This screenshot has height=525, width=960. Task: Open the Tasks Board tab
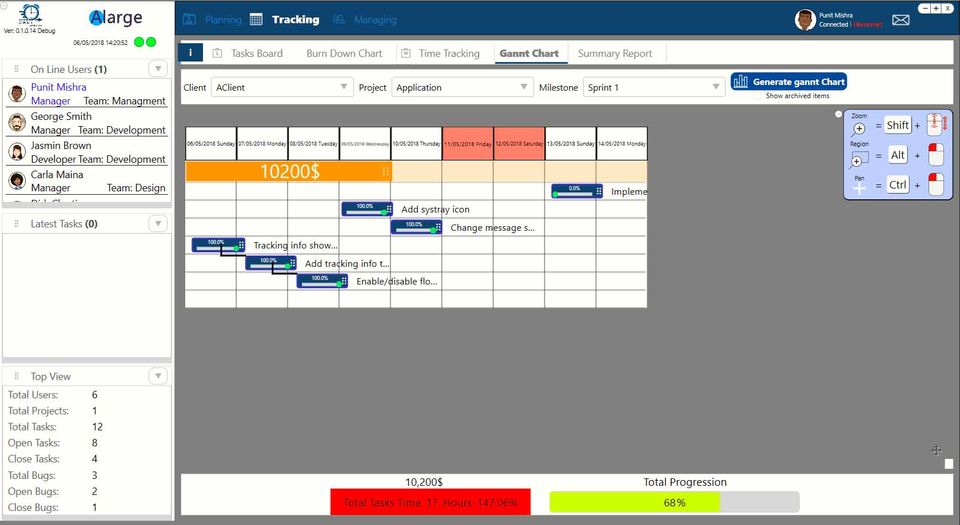coord(248,53)
